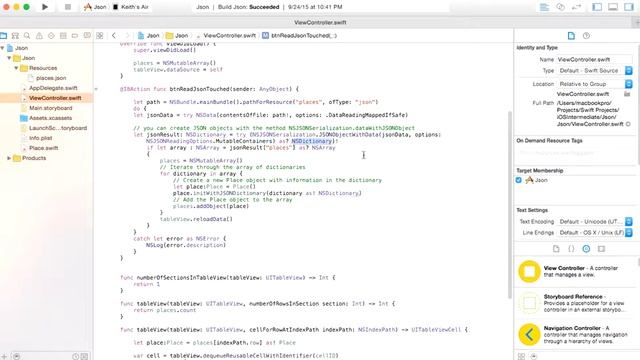Image resolution: width=640 pixels, height=360 pixels.
Task: Expand the Products folder
Action: point(9,158)
